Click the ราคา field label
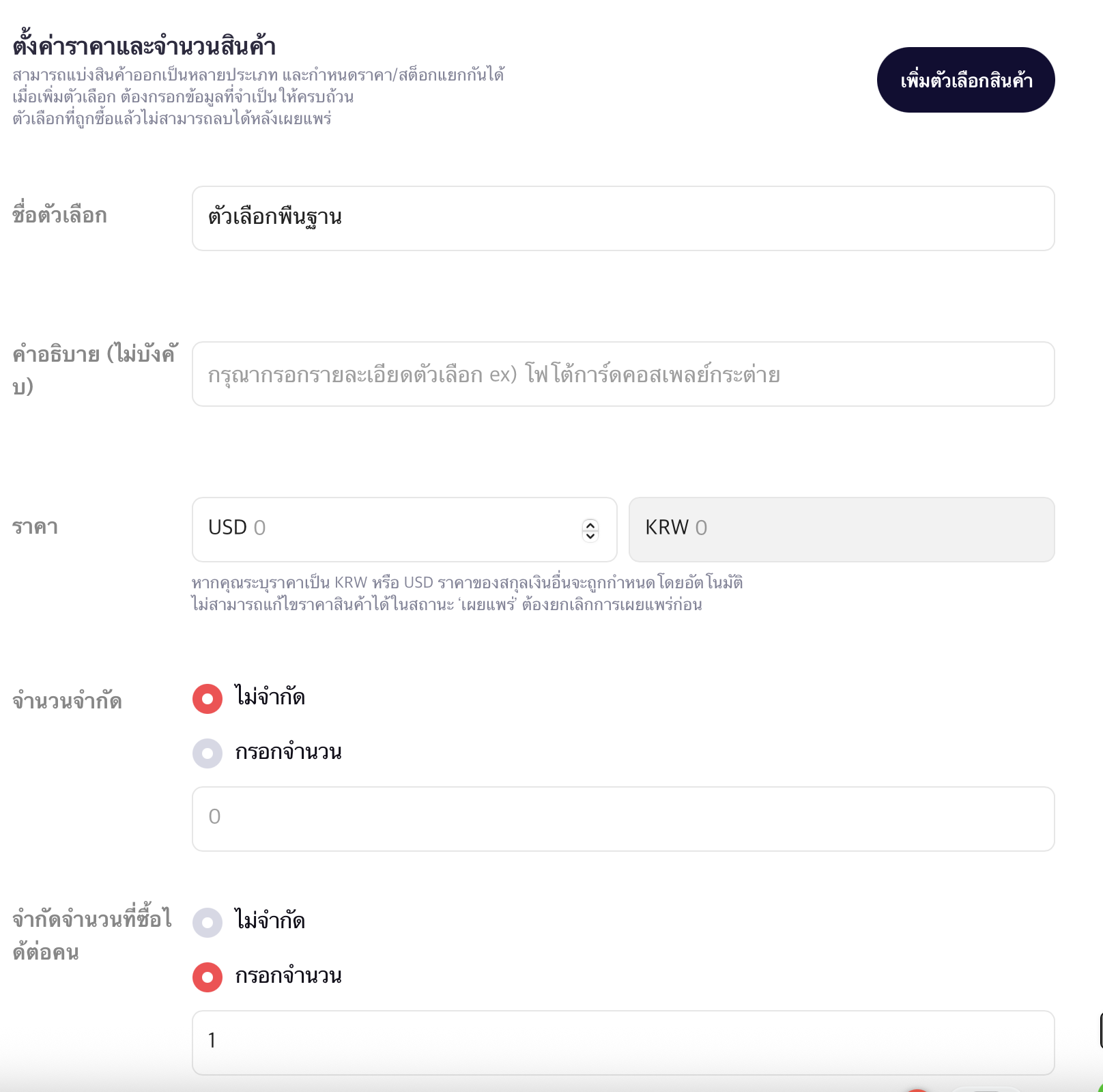This screenshot has width=1103, height=1092. coord(35,528)
